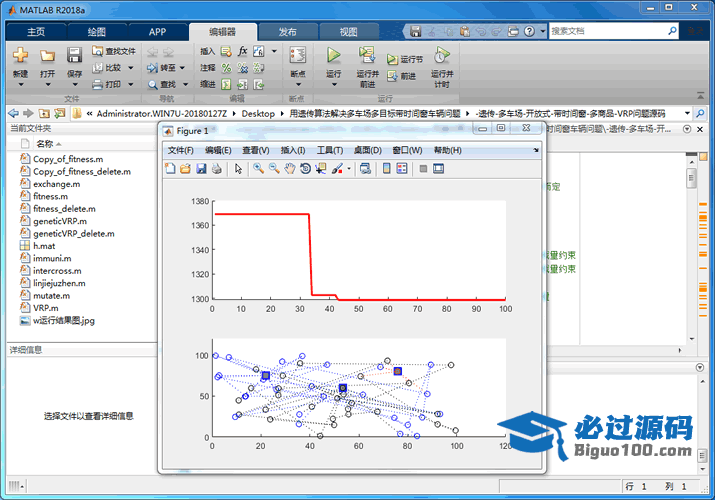Open Figure 1 Desktop (桌面) menu
This screenshot has height=500, width=715.
pos(368,150)
